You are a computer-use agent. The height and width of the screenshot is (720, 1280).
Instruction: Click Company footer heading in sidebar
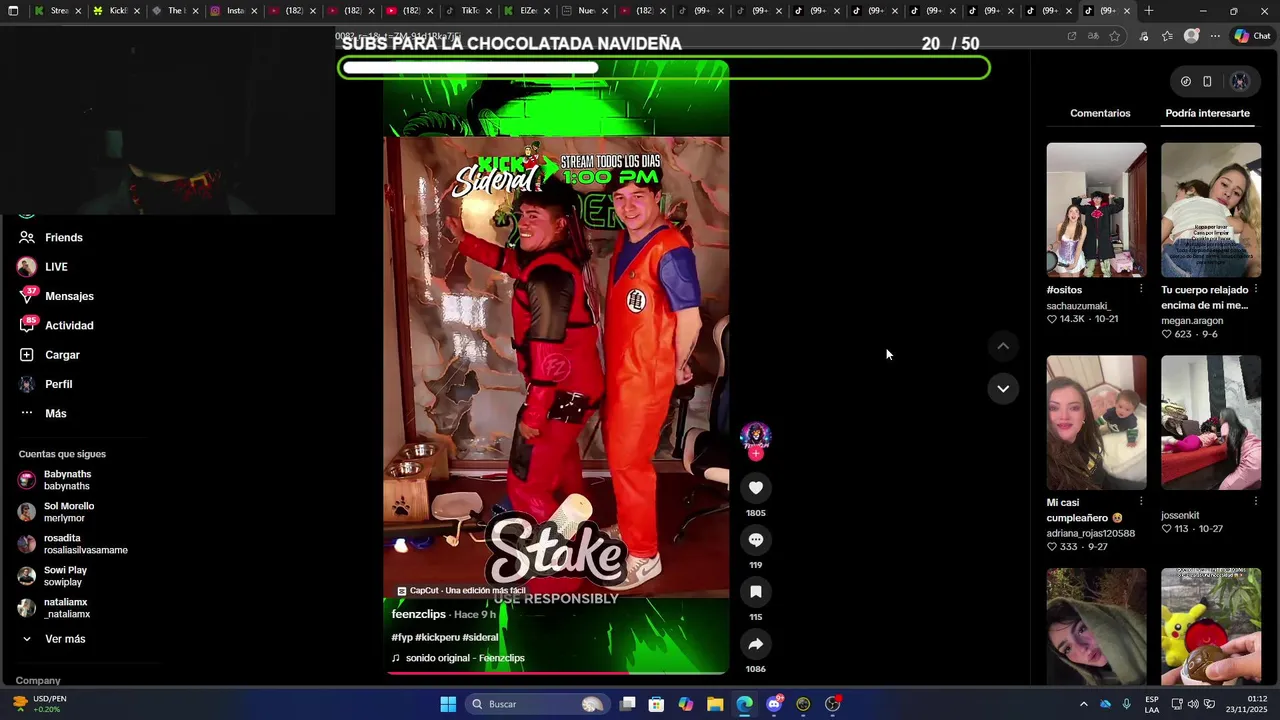tap(38, 680)
